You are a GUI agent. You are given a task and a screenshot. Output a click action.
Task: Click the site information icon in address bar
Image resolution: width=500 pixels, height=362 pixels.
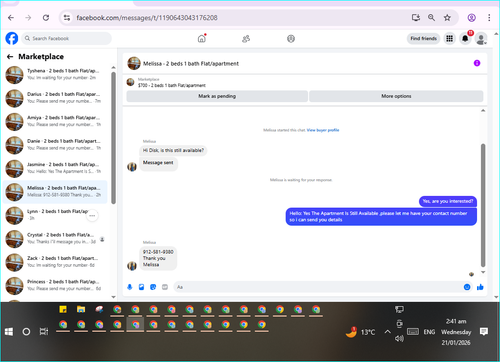point(67,18)
